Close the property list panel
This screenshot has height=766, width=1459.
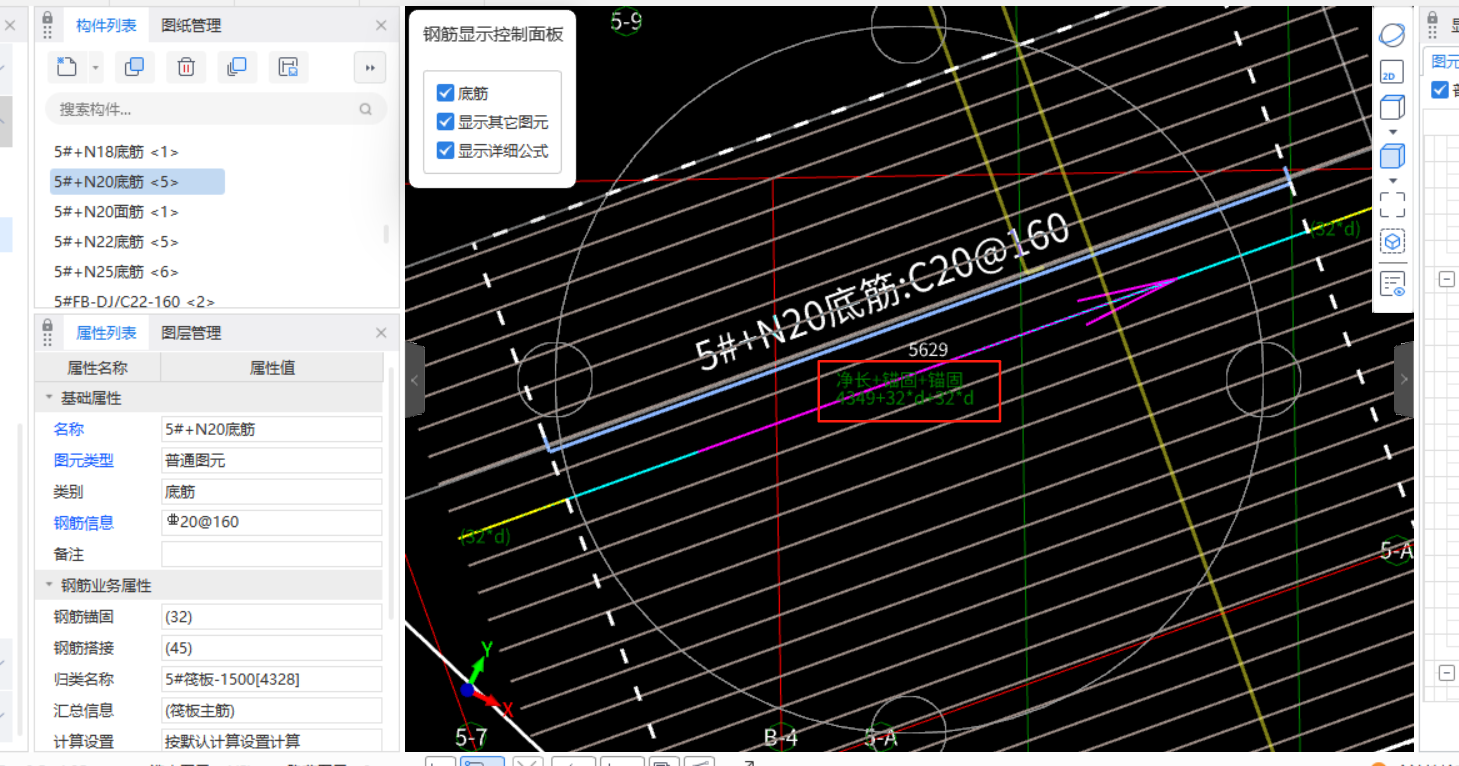pyautogui.click(x=381, y=333)
